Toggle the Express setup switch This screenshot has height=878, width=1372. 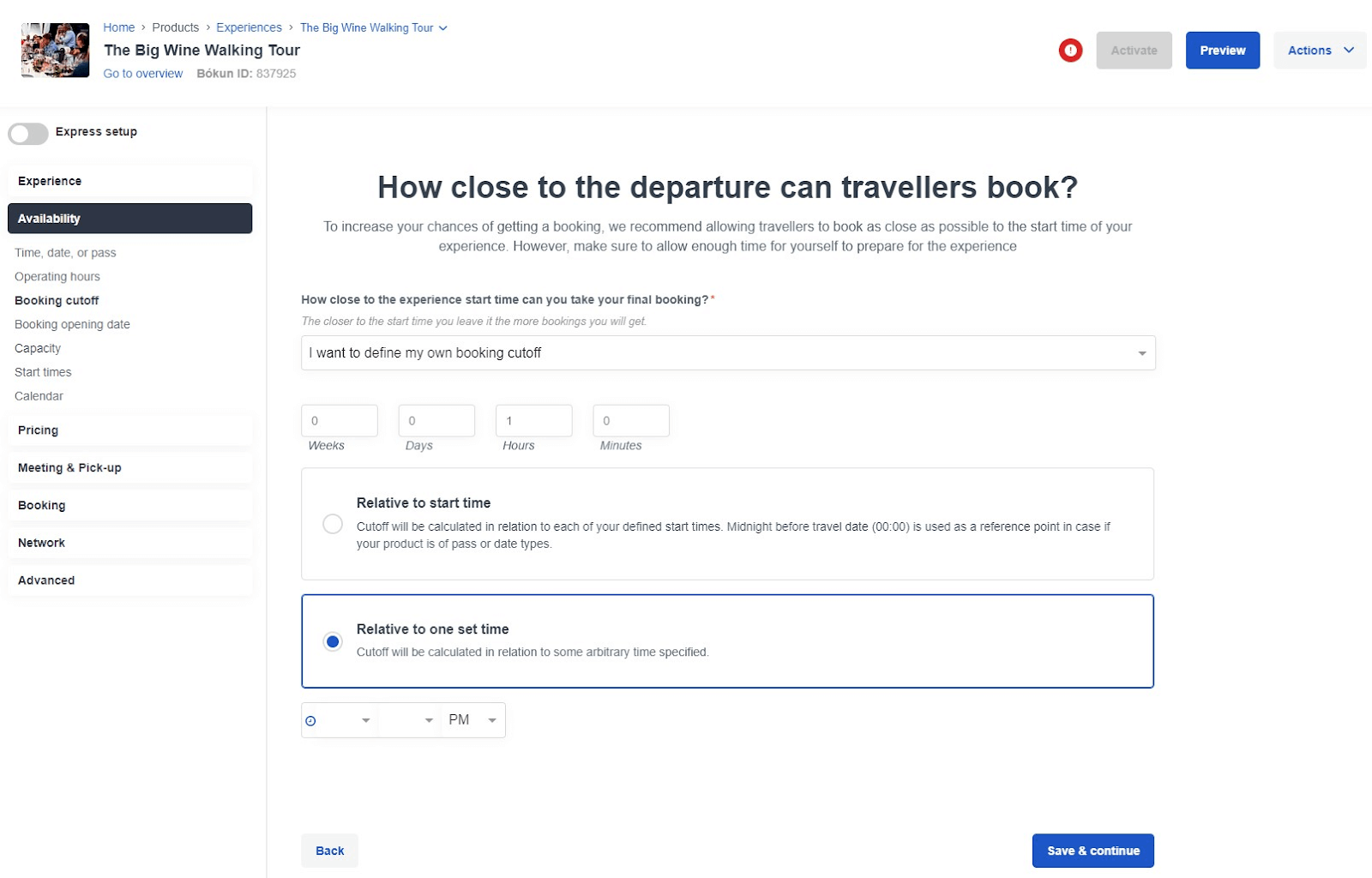[x=27, y=134]
